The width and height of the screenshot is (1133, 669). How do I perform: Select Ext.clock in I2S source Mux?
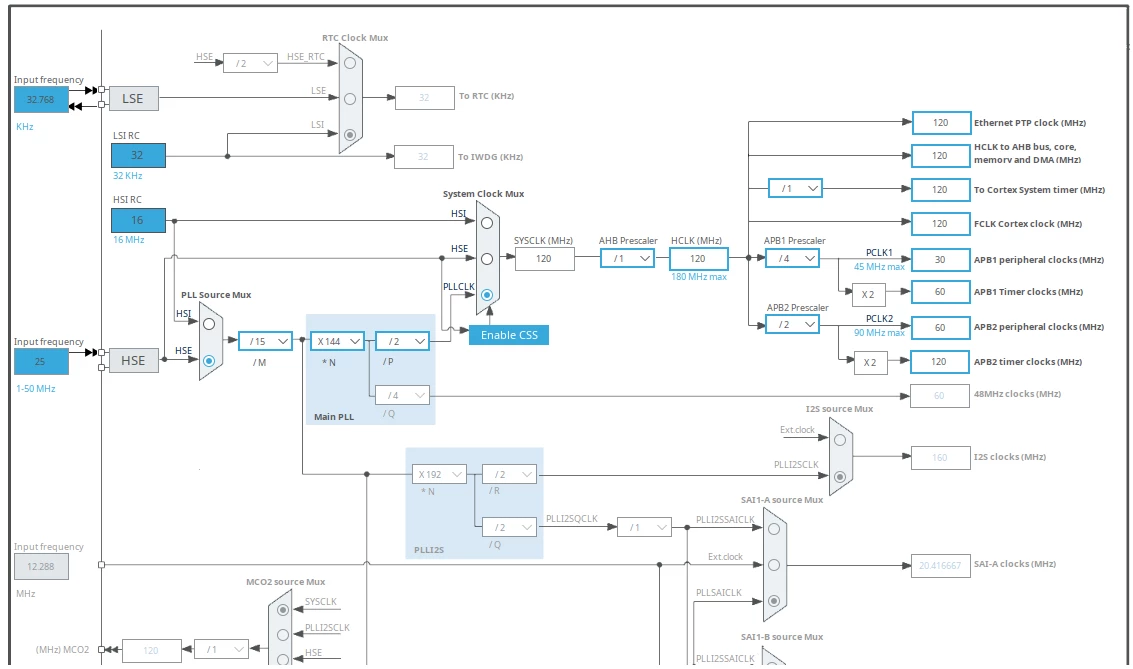pos(840,440)
